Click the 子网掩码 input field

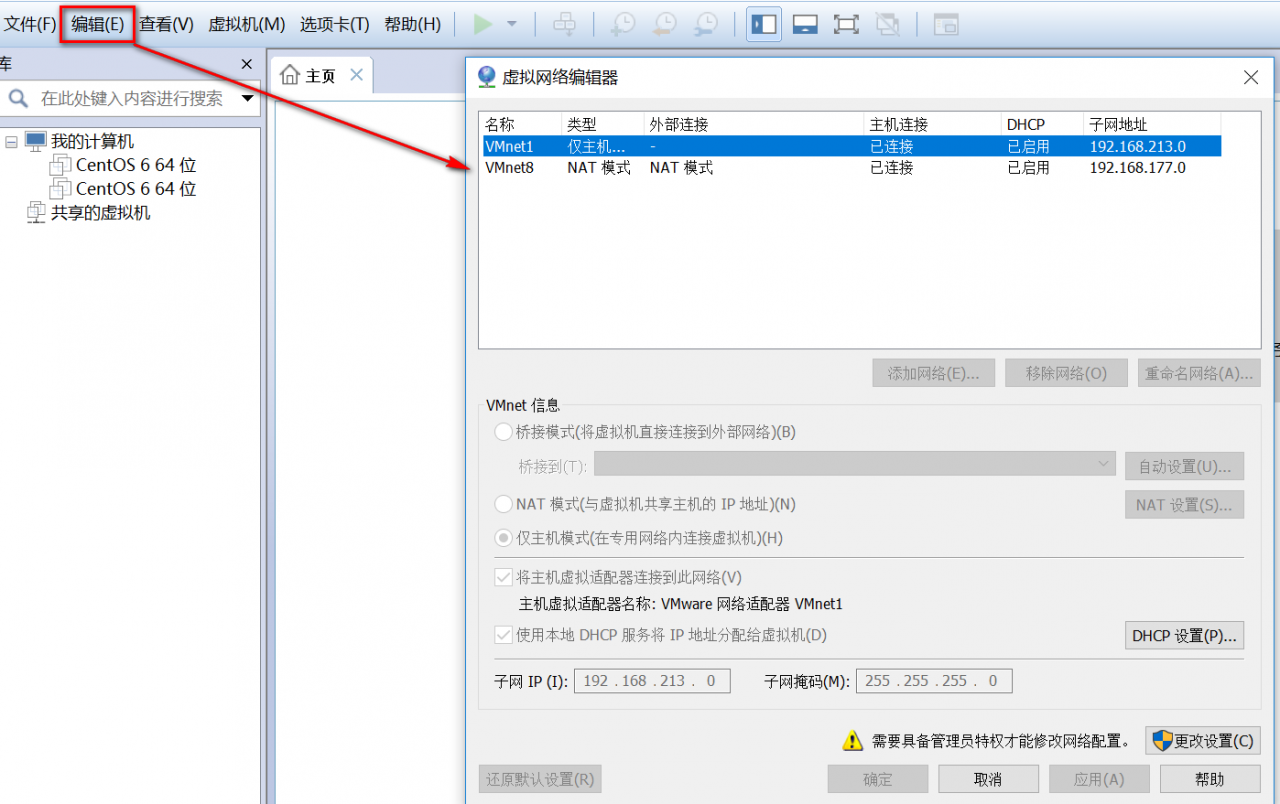click(934, 681)
